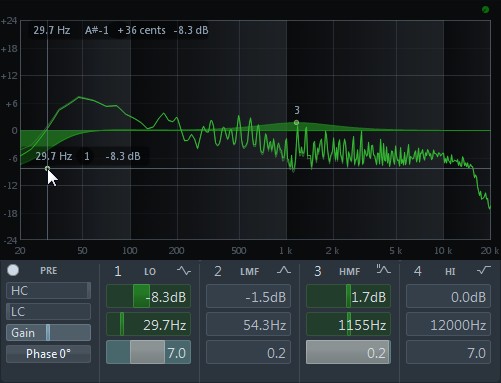Click the LC low-cut slider
Image resolution: width=501 pixels, height=383 pixels.
click(x=48, y=312)
